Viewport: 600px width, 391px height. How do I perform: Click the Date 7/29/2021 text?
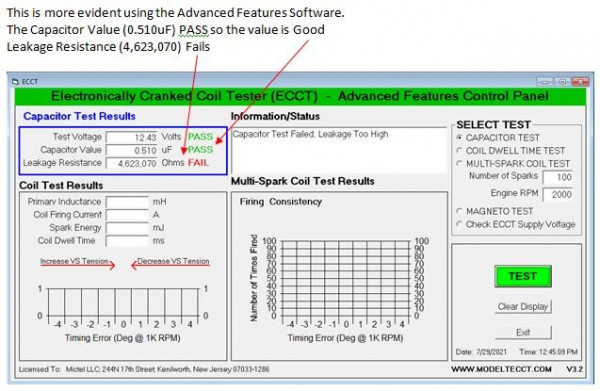click(481, 352)
